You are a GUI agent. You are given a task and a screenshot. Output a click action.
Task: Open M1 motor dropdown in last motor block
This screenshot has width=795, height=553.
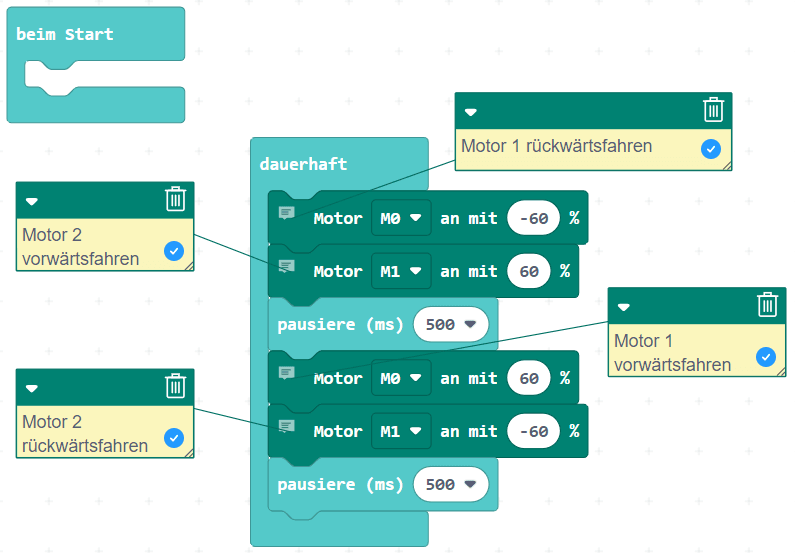tap(401, 431)
